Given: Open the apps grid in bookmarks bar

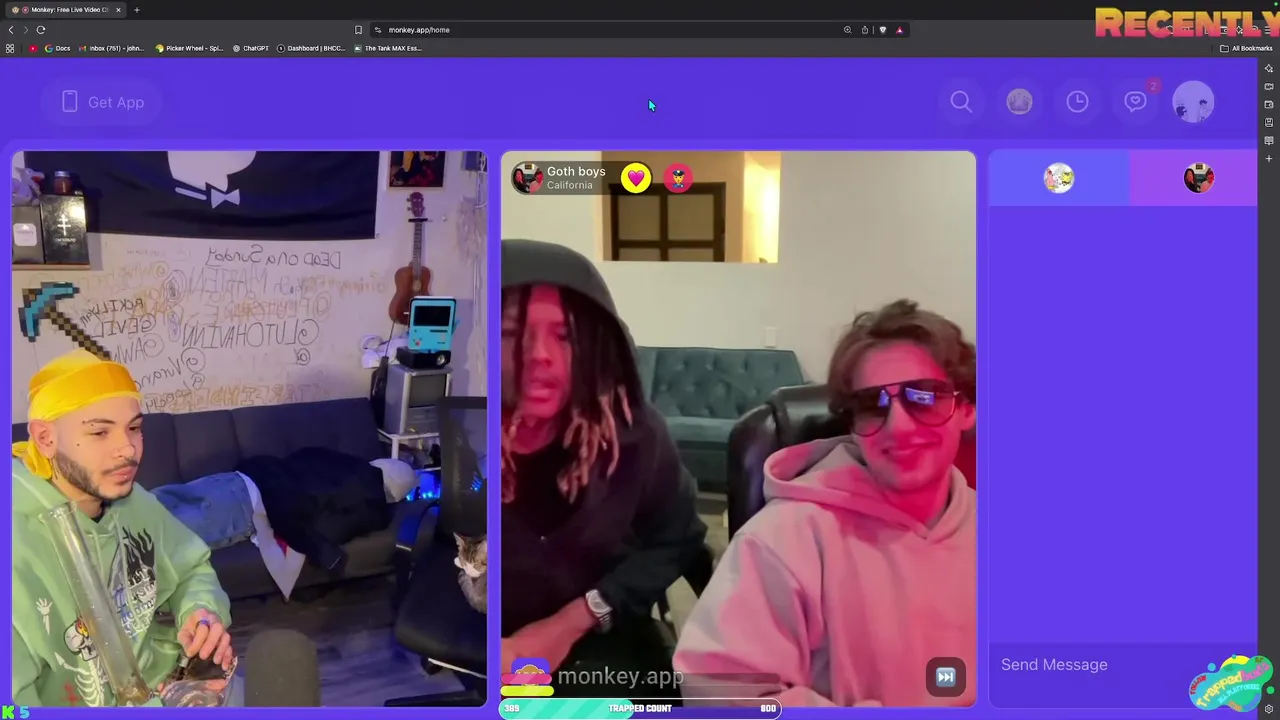Looking at the screenshot, I should (x=10, y=48).
